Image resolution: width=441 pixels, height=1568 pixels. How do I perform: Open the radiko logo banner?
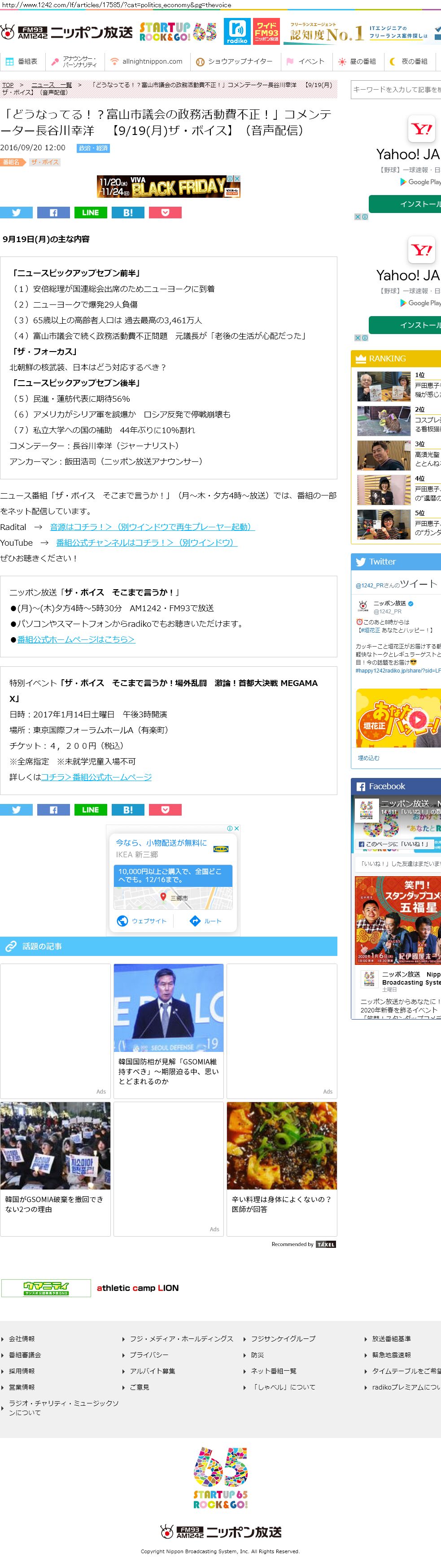237,31
